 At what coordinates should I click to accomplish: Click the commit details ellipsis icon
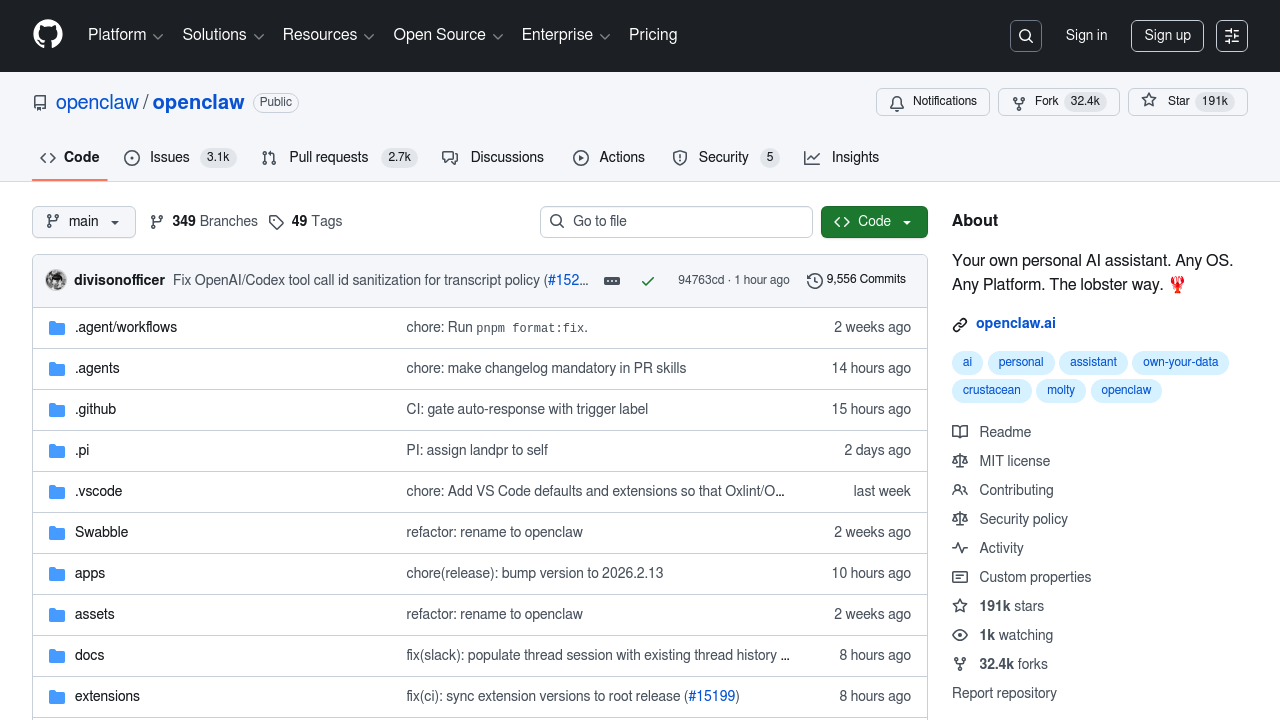[612, 281]
